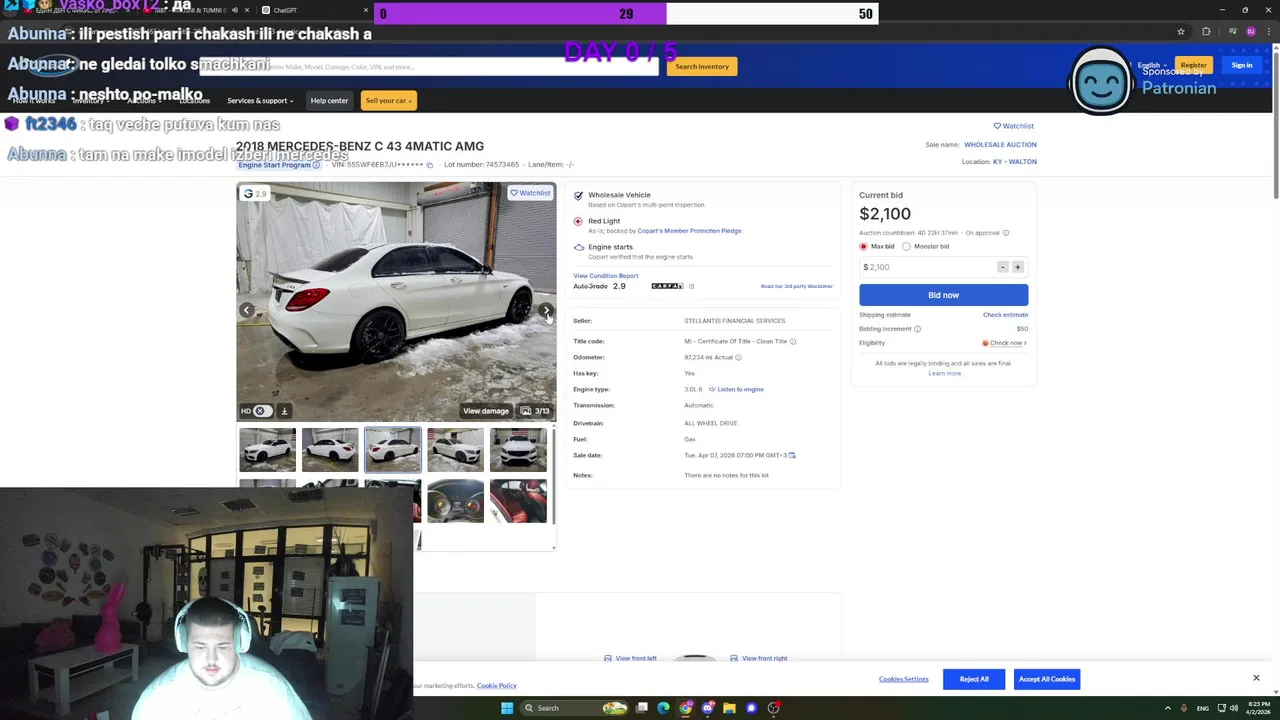Download the current vehicle image
The image size is (1280, 720).
coord(284,411)
